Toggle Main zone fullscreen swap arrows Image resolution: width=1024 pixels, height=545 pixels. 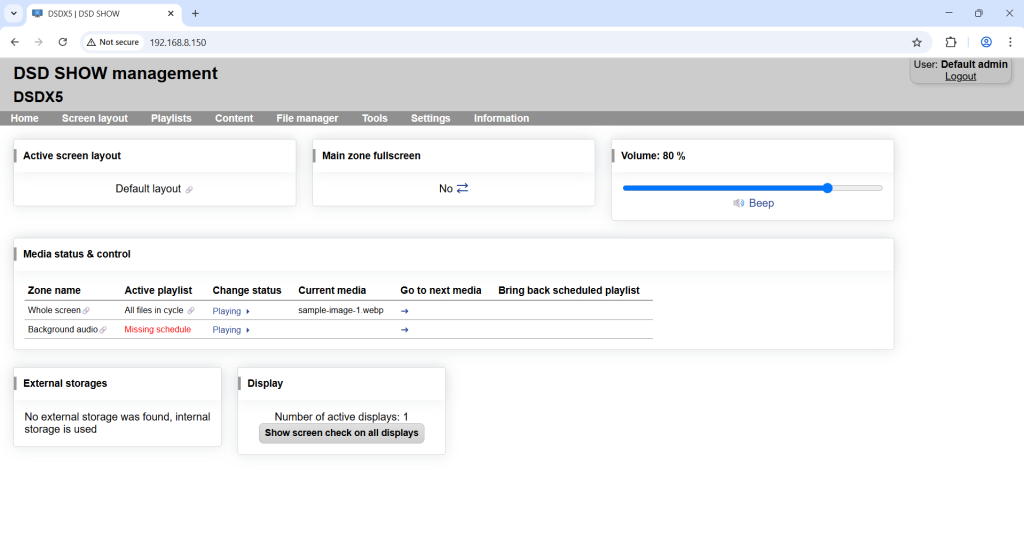pyautogui.click(x=462, y=188)
